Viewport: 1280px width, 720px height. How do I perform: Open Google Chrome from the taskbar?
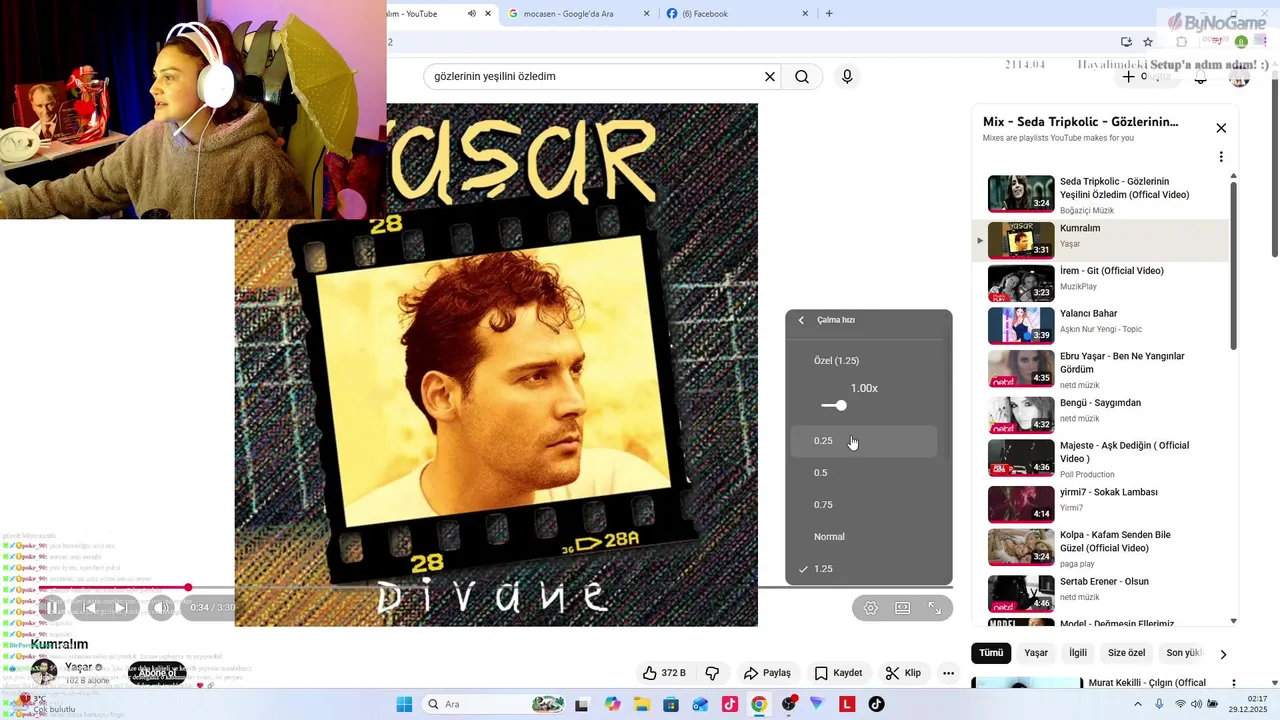[x=759, y=704]
